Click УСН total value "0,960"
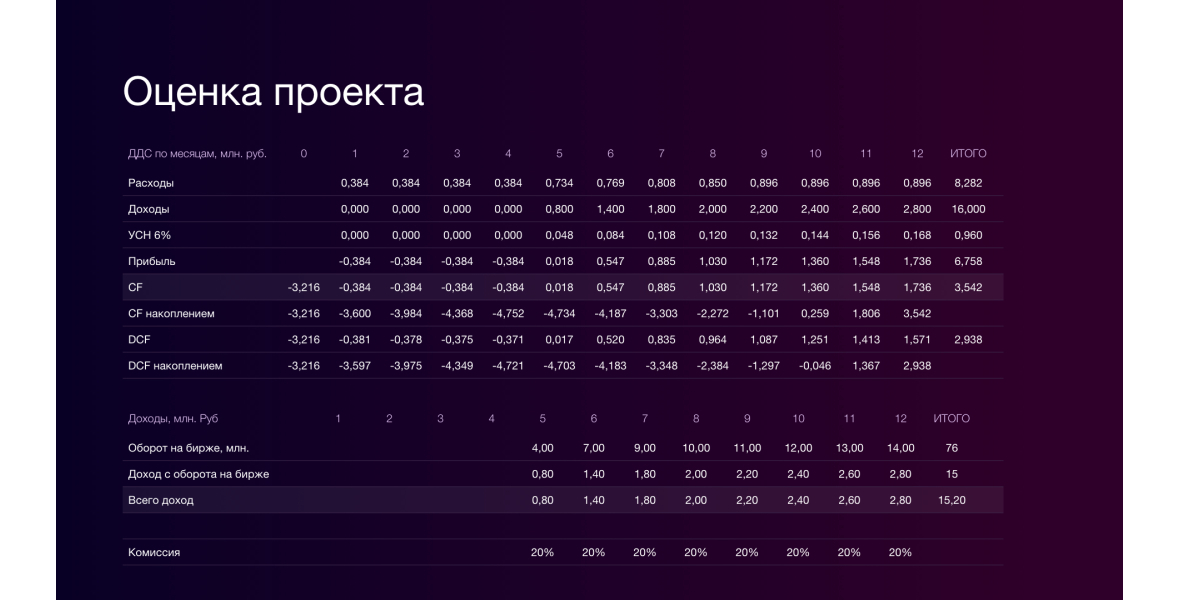Screen dimensions: 1179x600 tap(968, 235)
